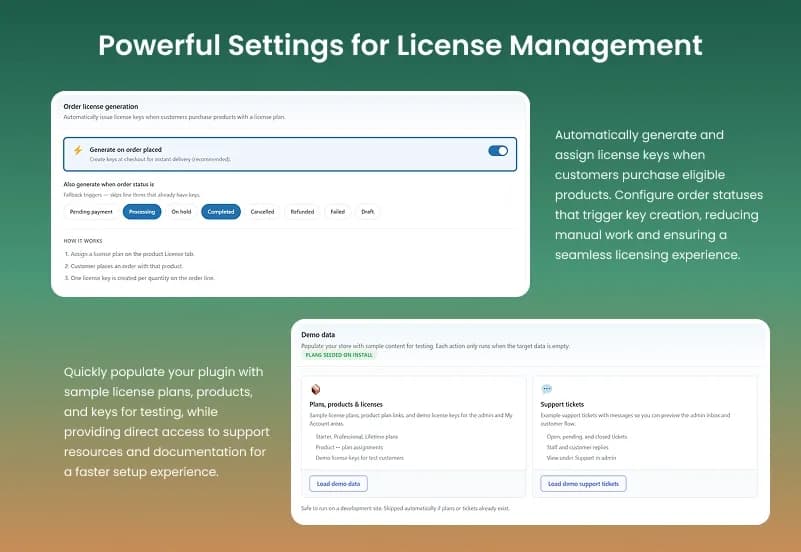Click the 'Fallback triggers' description text
This screenshot has height=552, width=801.
(132, 195)
